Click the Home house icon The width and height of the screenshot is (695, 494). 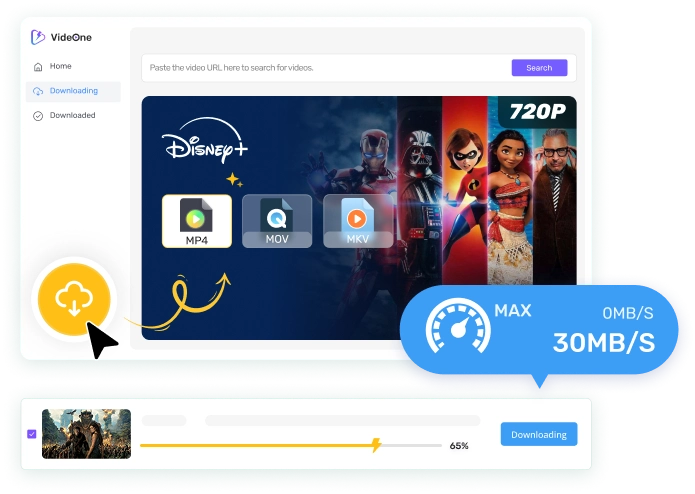pyautogui.click(x=38, y=67)
